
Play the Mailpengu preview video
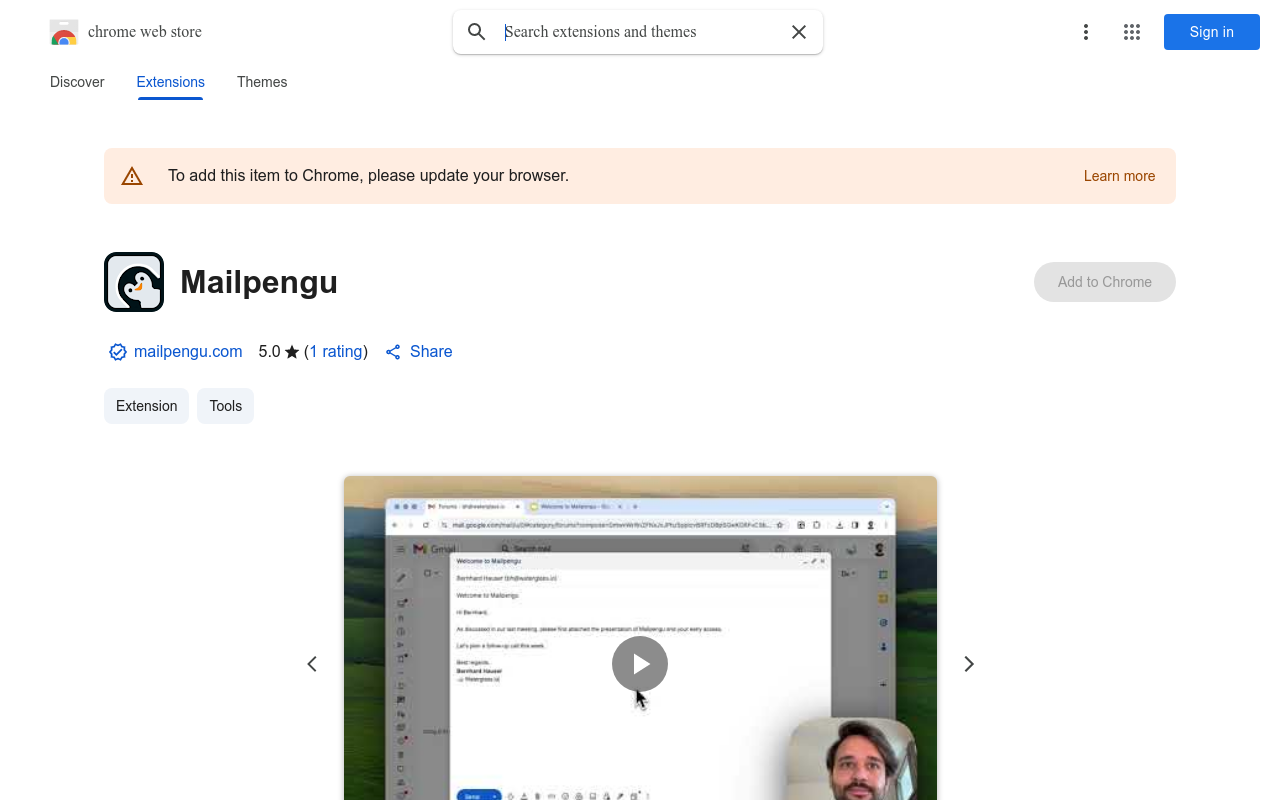coord(640,664)
